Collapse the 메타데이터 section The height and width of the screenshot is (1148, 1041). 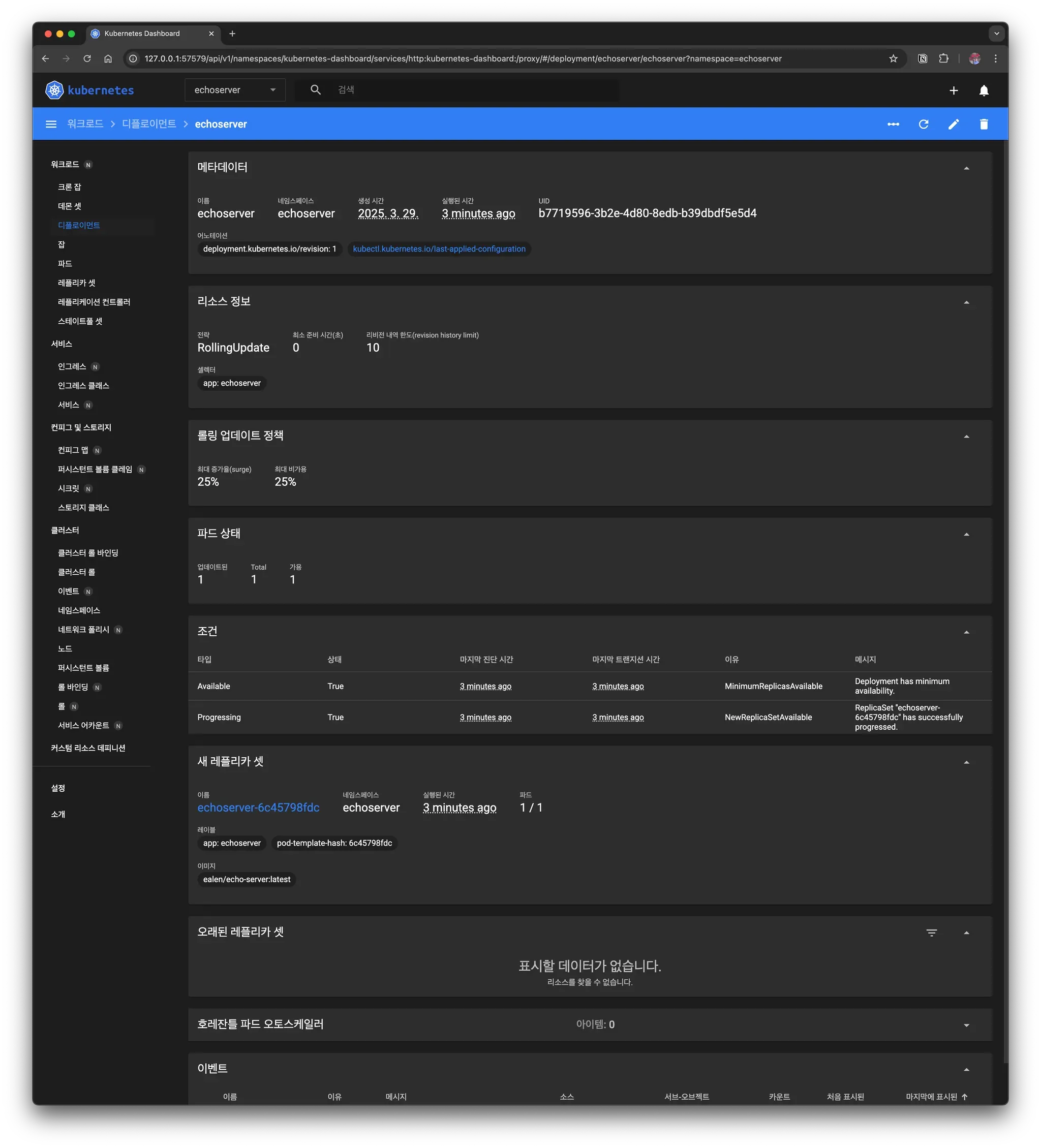point(967,168)
